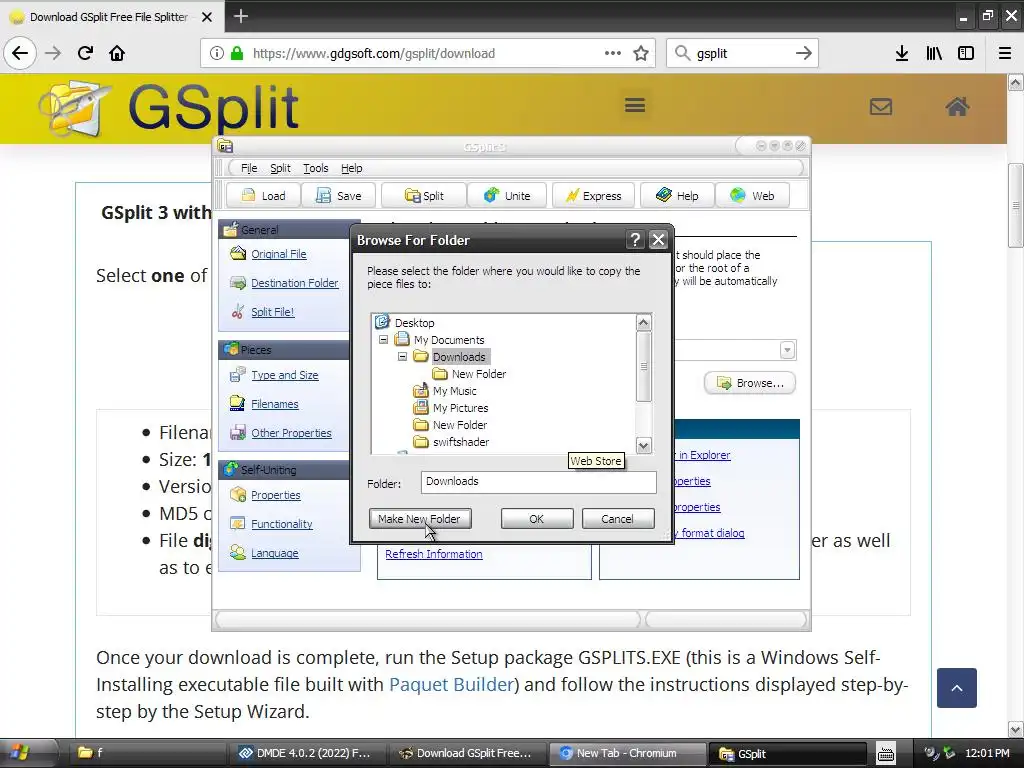Image resolution: width=1024 pixels, height=768 pixels.
Task: Click the Refresh Information link
Action: click(434, 554)
